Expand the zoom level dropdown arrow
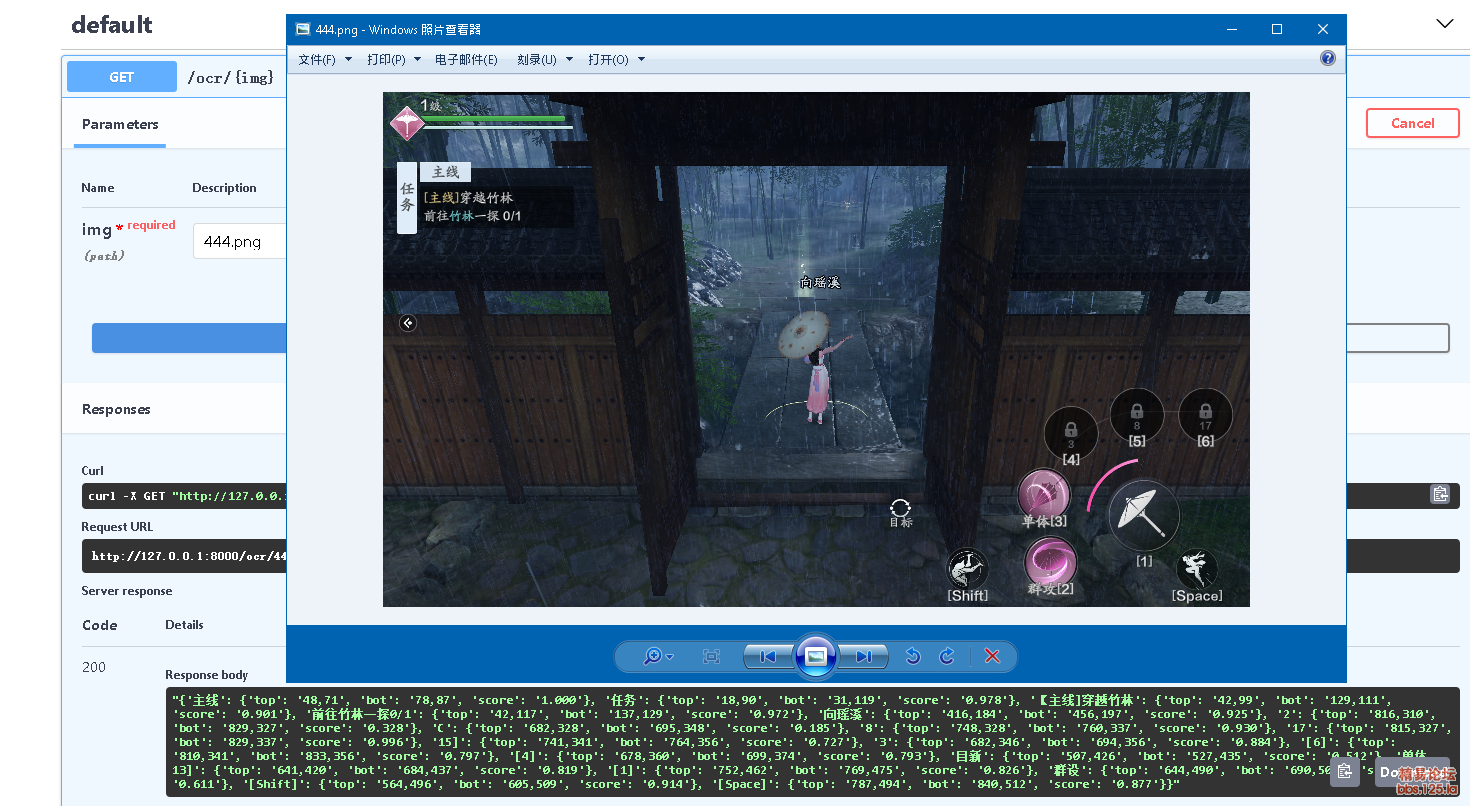 click(670, 657)
